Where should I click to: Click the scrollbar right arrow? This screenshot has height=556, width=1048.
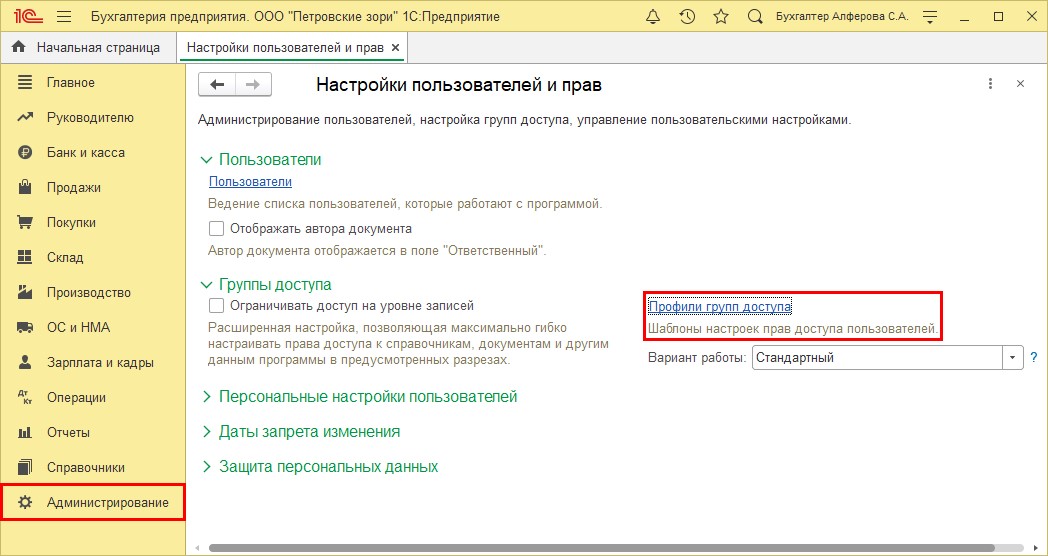1038,548
